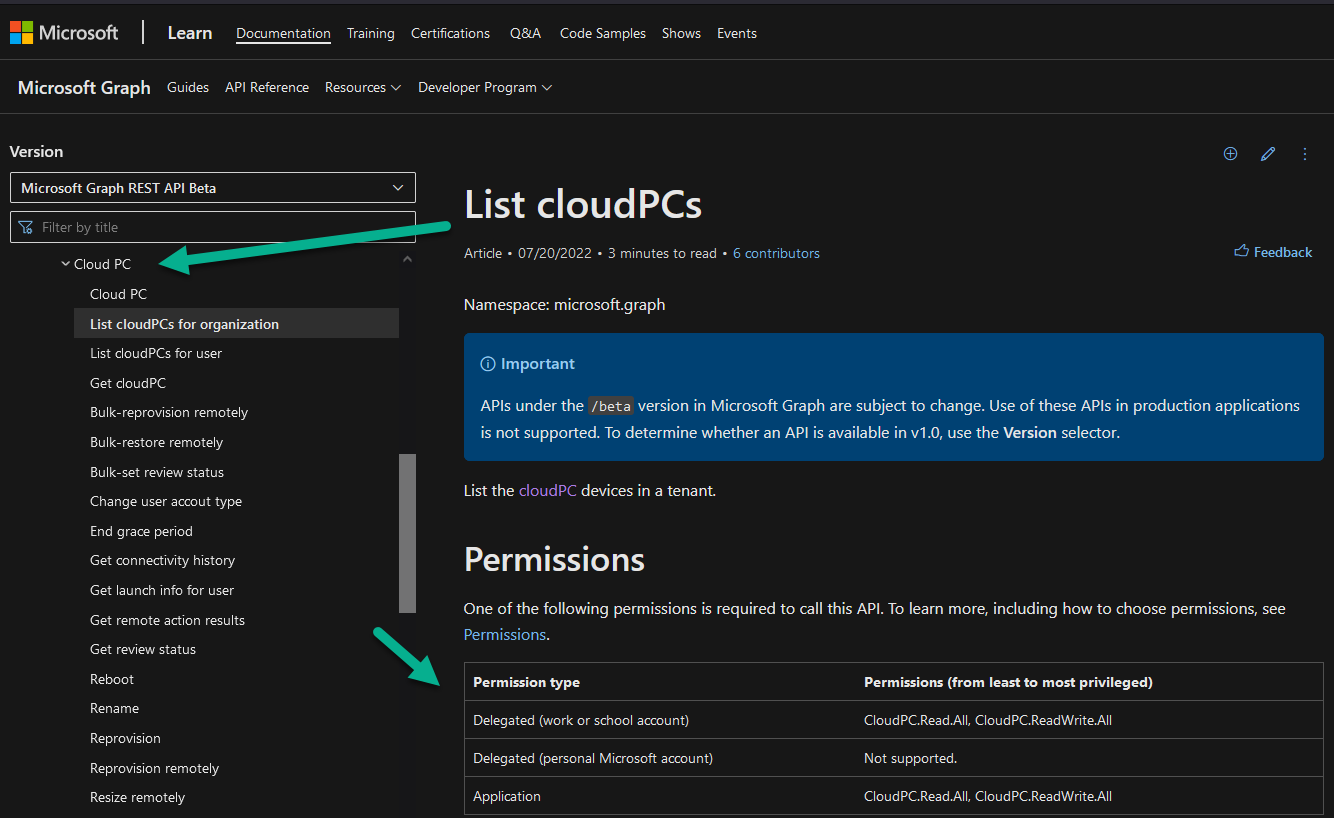Select the Documentation tab

[x=283, y=33]
